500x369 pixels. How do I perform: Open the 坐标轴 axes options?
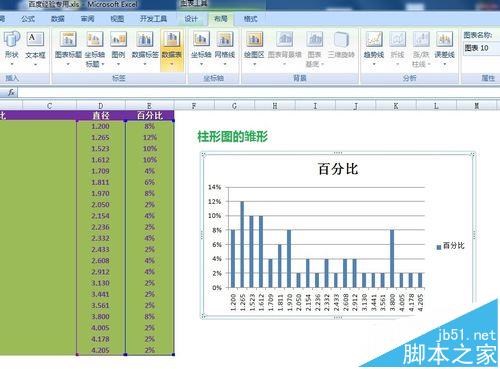pos(201,48)
